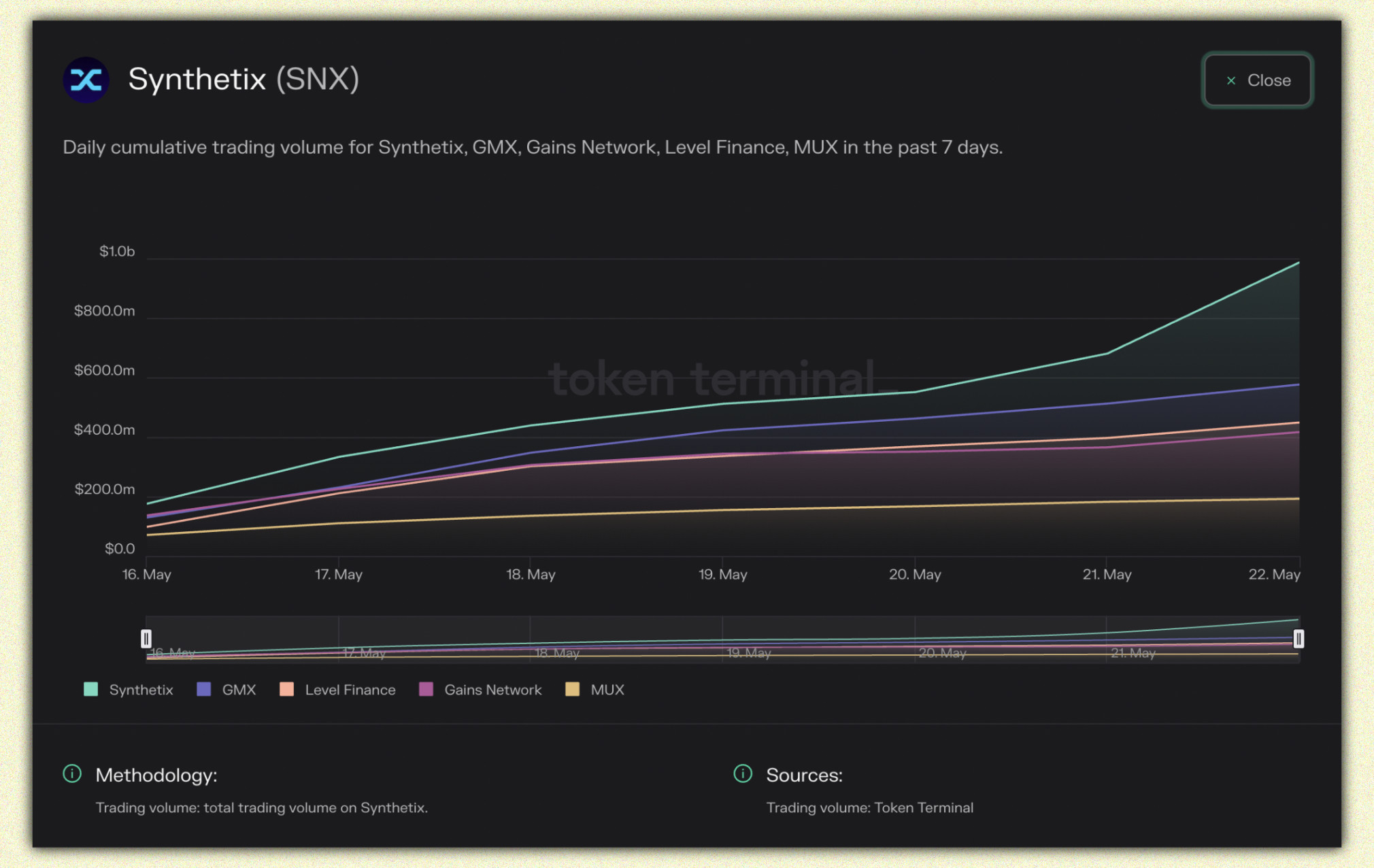This screenshot has height=868, width=1374.
Task: Click the Sources info icon
Action: coord(743,774)
